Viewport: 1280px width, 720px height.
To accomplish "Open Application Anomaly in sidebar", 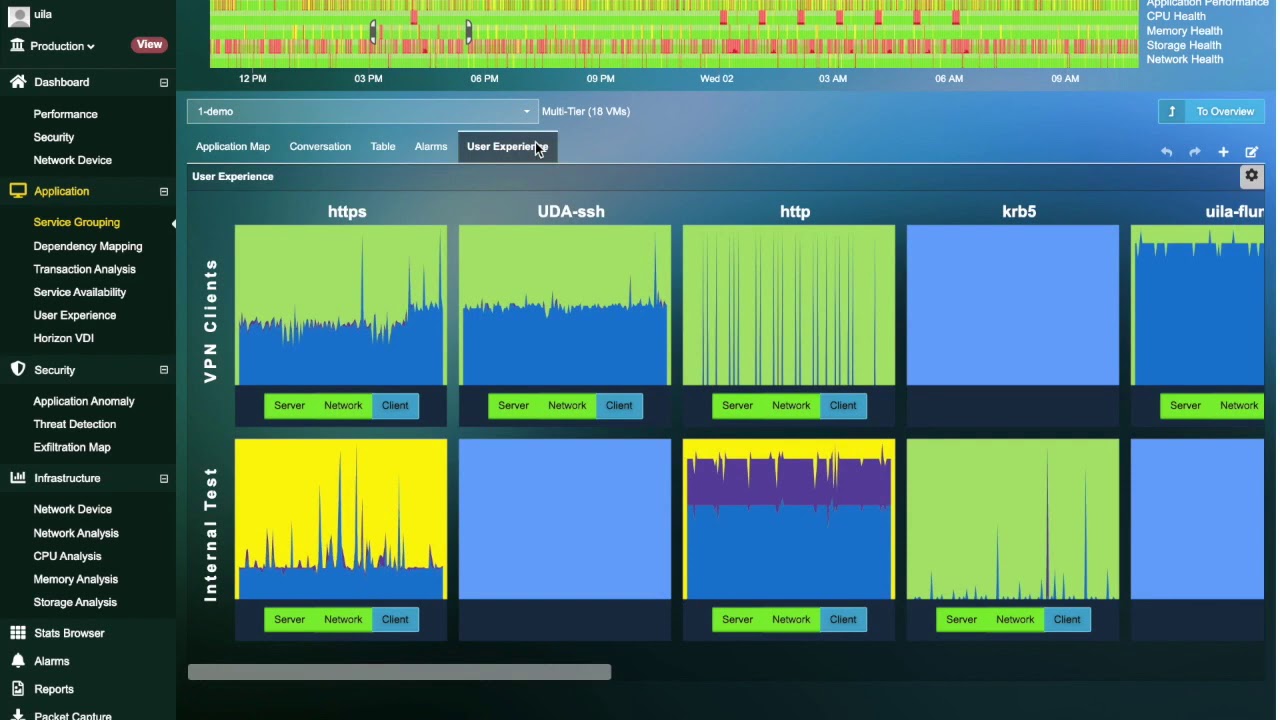I will (84, 401).
